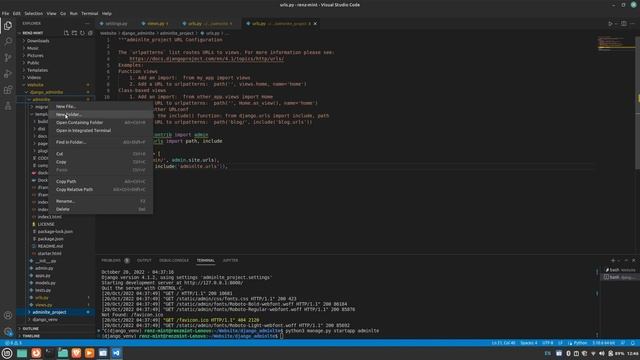640x360 pixels.
Task: Select Open in Integrated Terminal
Action: point(100,131)
